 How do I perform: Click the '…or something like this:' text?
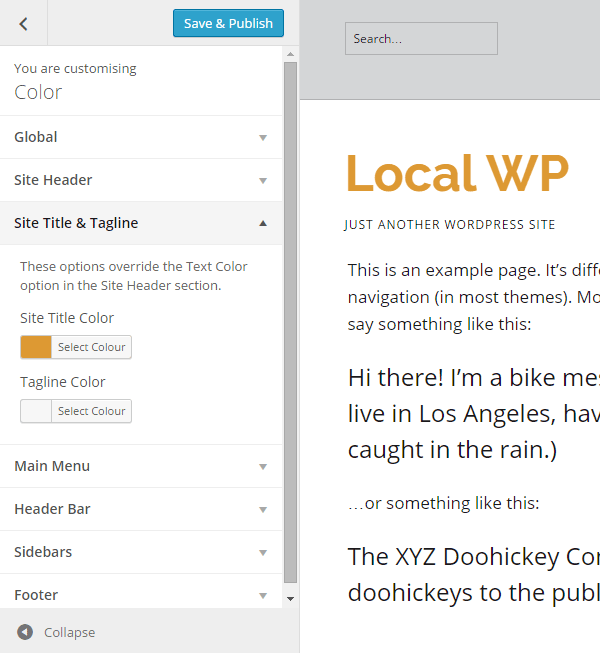tap(443, 503)
